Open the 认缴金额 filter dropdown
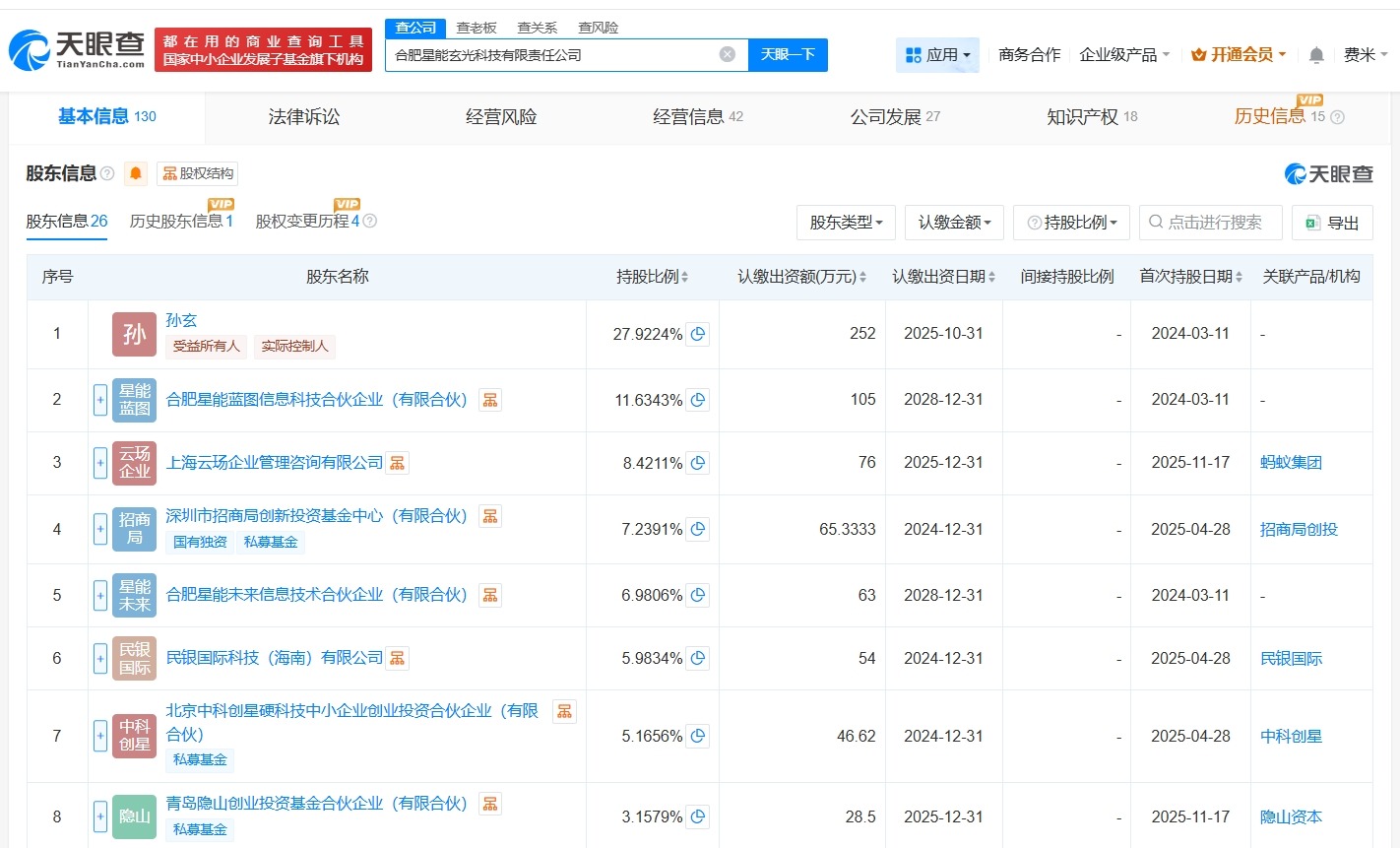Image resolution: width=1400 pixels, height=848 pixels. pyautogui.click(x=953, y=223)
